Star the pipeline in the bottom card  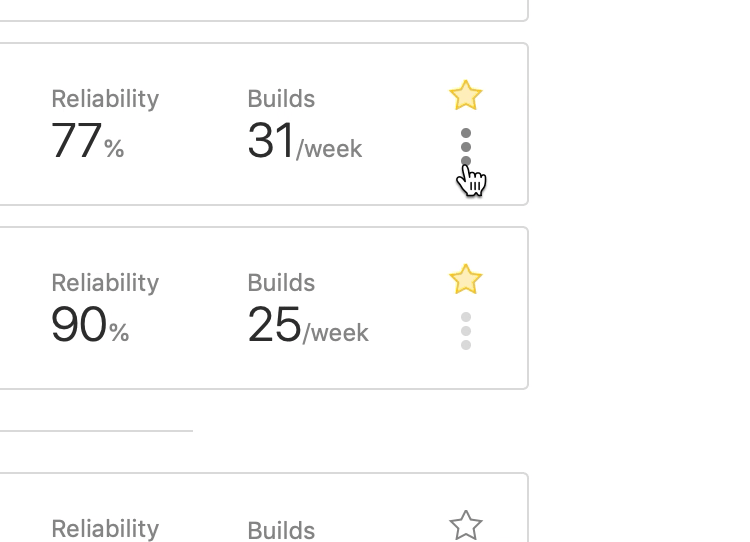[x=466, y=525]
